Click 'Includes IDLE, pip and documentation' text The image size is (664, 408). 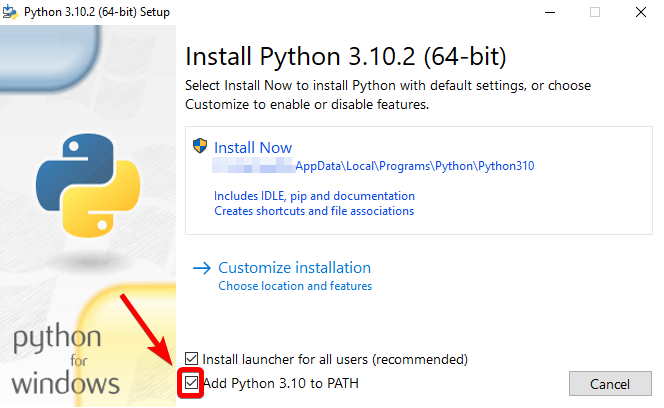(x=314, y=196)
